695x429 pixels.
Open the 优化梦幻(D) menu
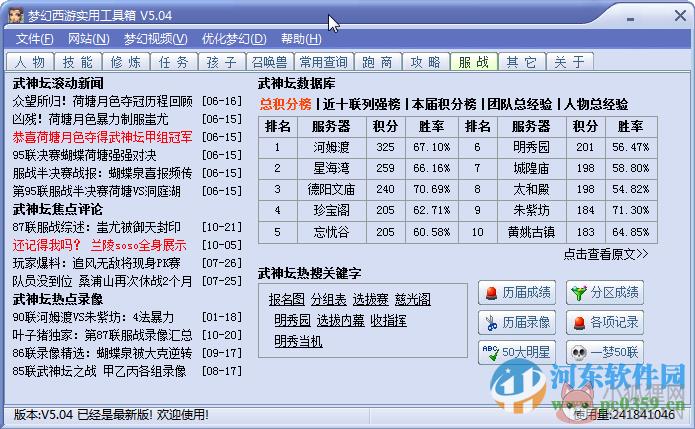[234, 39]
